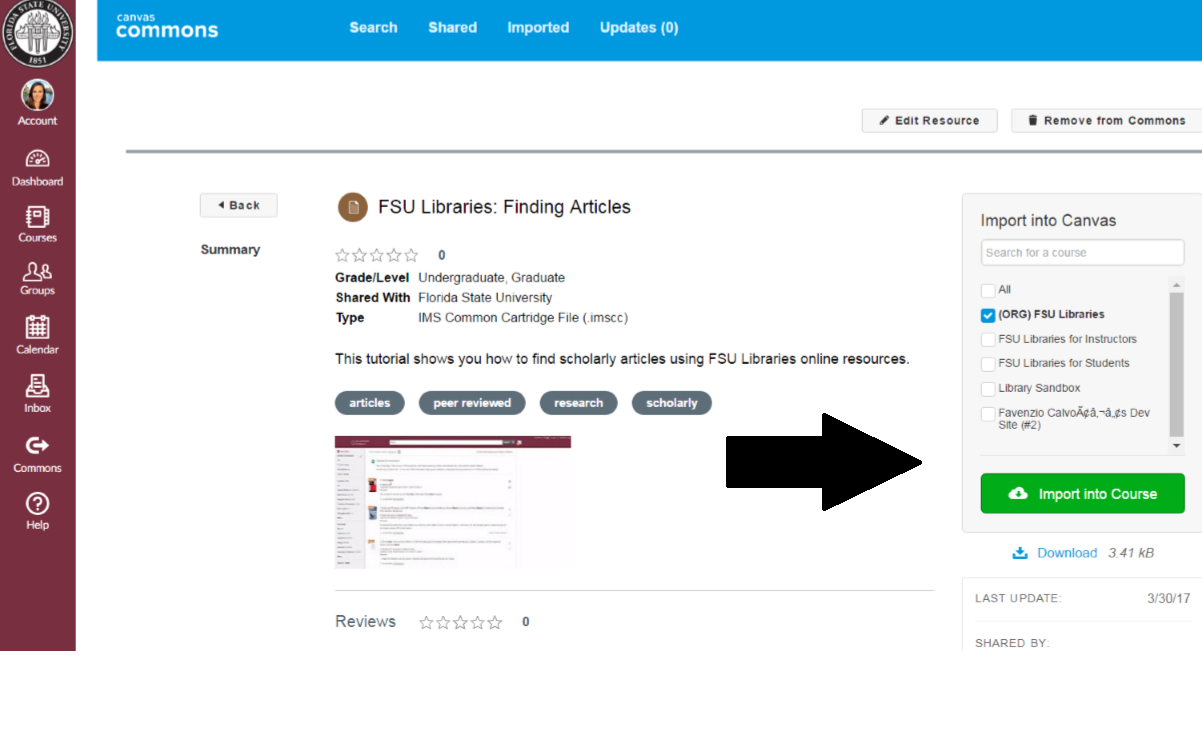
Task: Select the peer reviewed tag
Action: point(472,403)
